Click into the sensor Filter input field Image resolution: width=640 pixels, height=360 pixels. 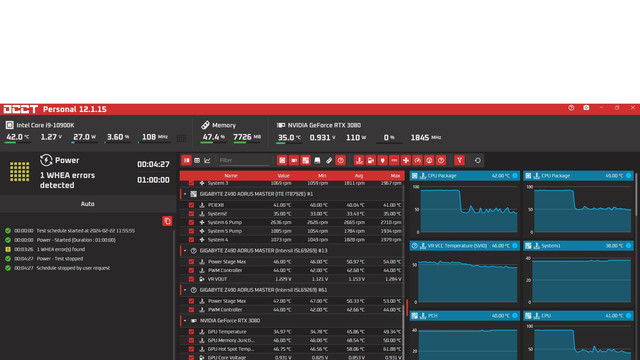coord(244,160)
